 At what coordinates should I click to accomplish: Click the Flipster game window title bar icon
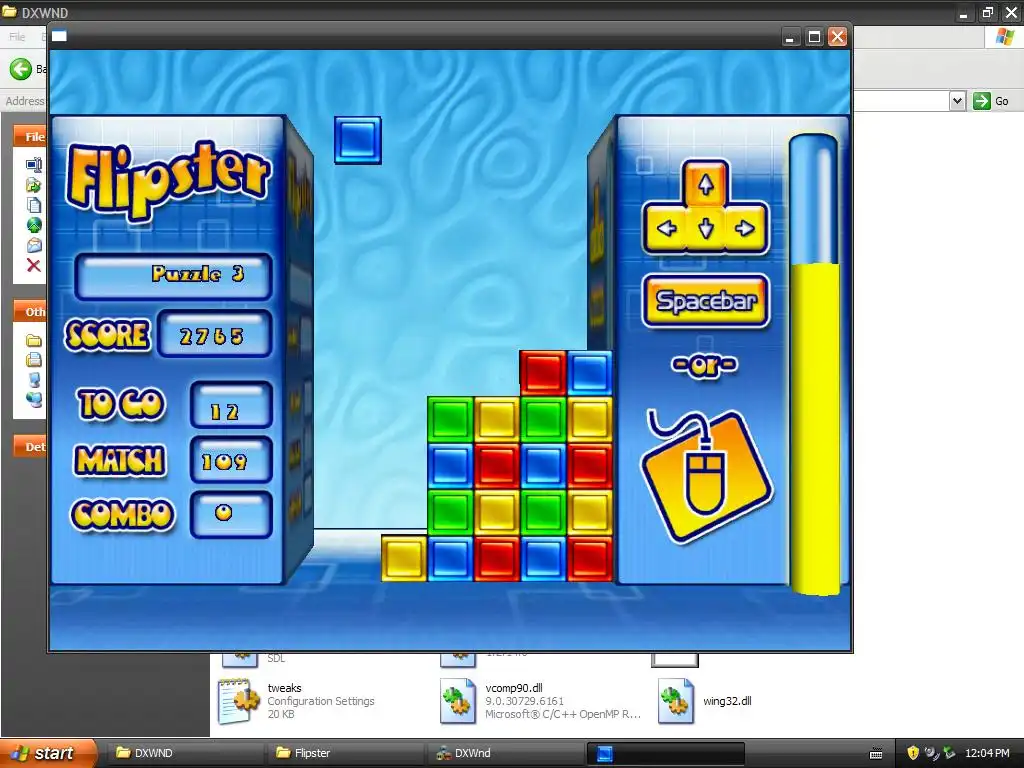(59, 36)
